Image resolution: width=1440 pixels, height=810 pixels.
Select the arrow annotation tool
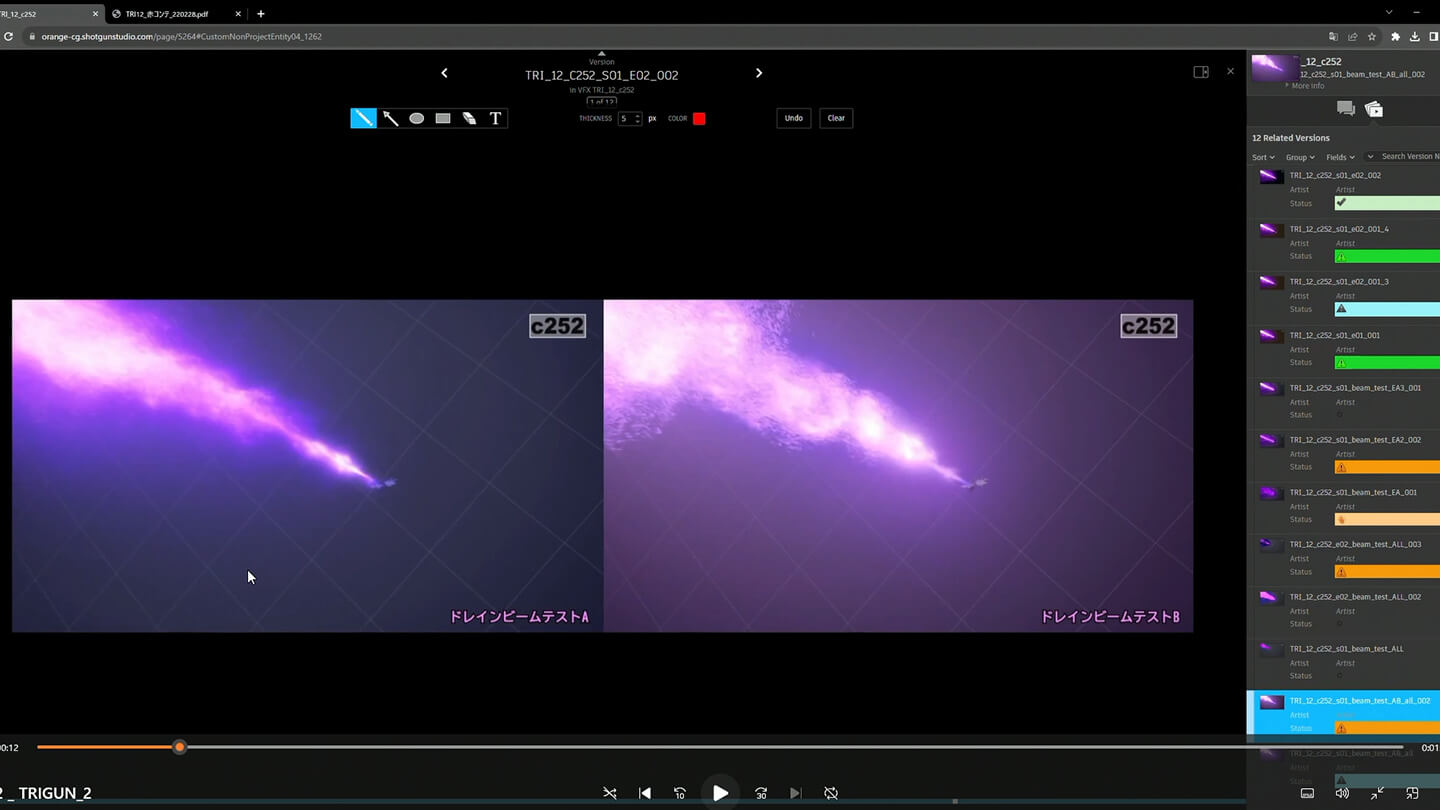click(390, 118)
